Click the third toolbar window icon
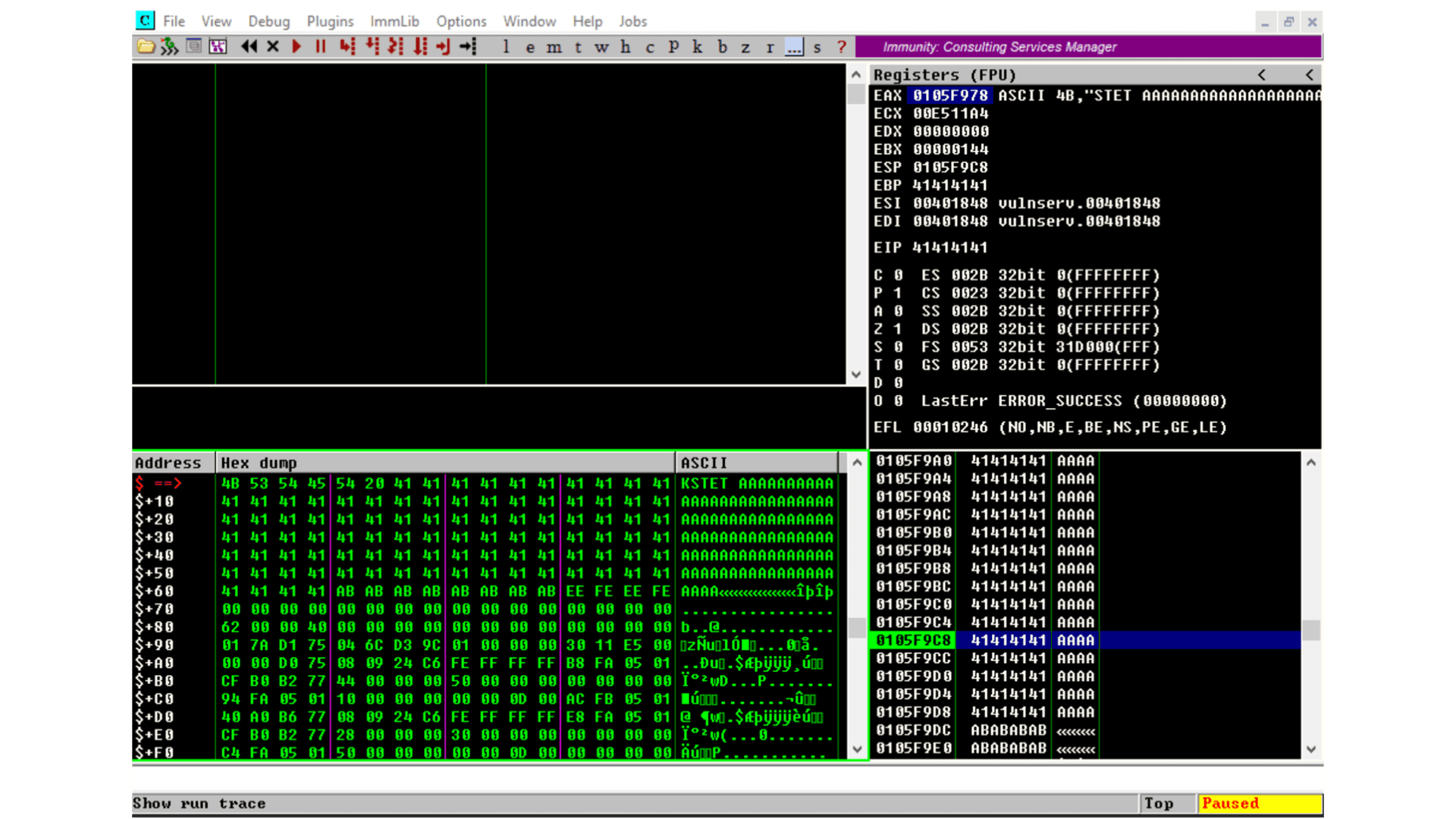 194,47
